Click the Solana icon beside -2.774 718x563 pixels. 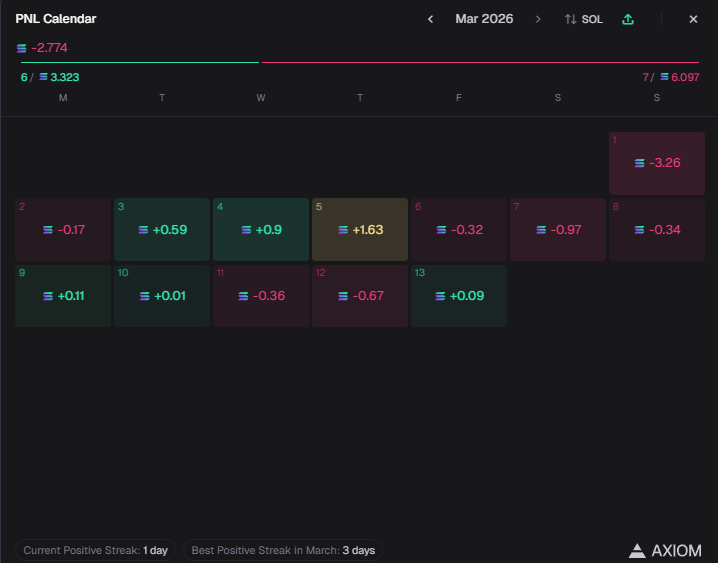22,48
